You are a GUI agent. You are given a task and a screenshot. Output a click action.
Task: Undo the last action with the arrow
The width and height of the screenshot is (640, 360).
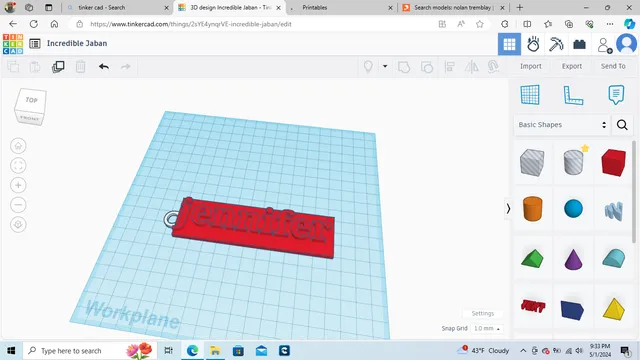click(x=104, y=67)
